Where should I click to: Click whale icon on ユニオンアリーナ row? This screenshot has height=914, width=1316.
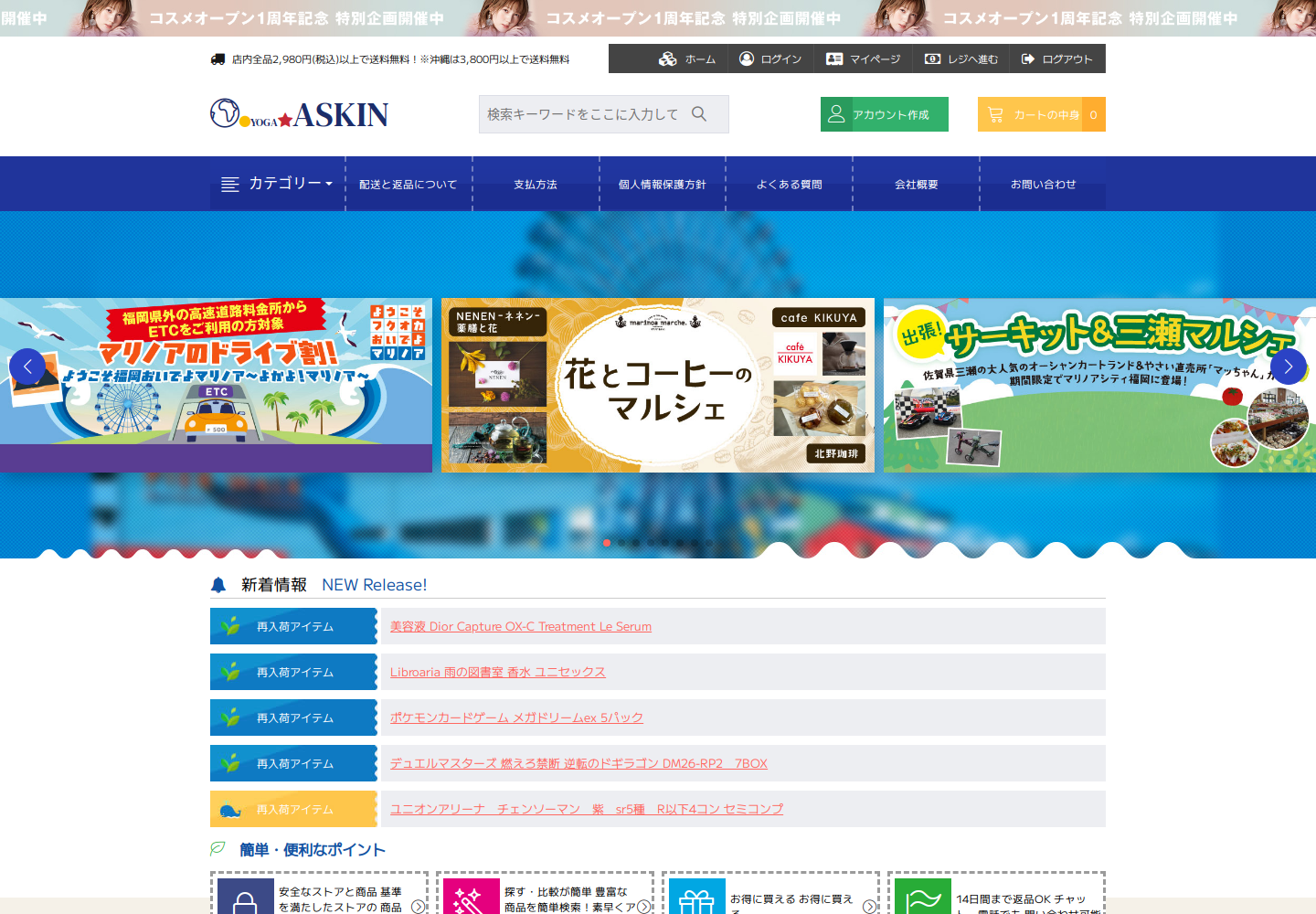pyautogui.click(x=231, y=810)
